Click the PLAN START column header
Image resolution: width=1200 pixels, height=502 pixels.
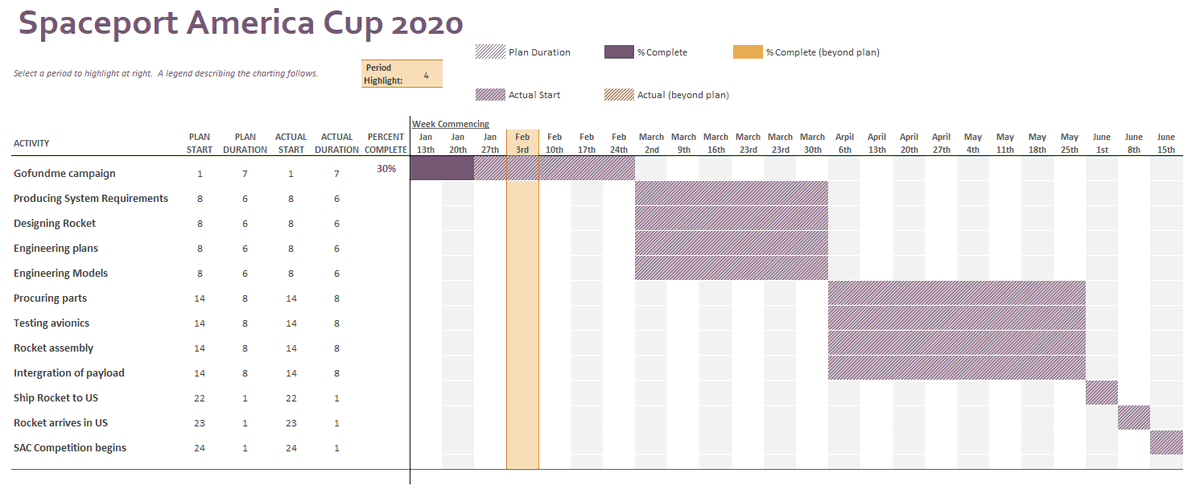pyautogui.click(x=200, y=143)
